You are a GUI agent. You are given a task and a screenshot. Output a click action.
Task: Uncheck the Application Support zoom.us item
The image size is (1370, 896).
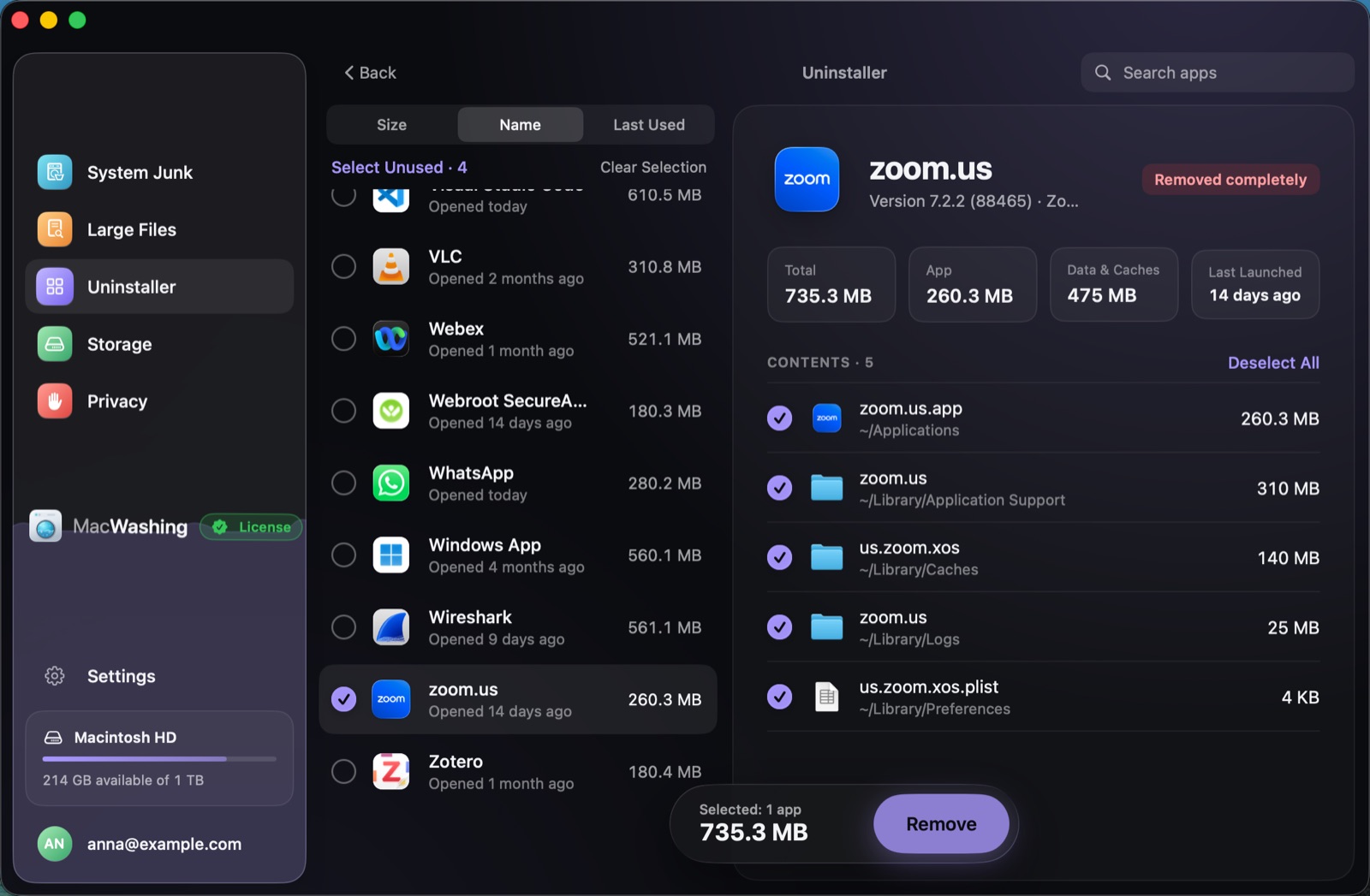click(779, 488)
